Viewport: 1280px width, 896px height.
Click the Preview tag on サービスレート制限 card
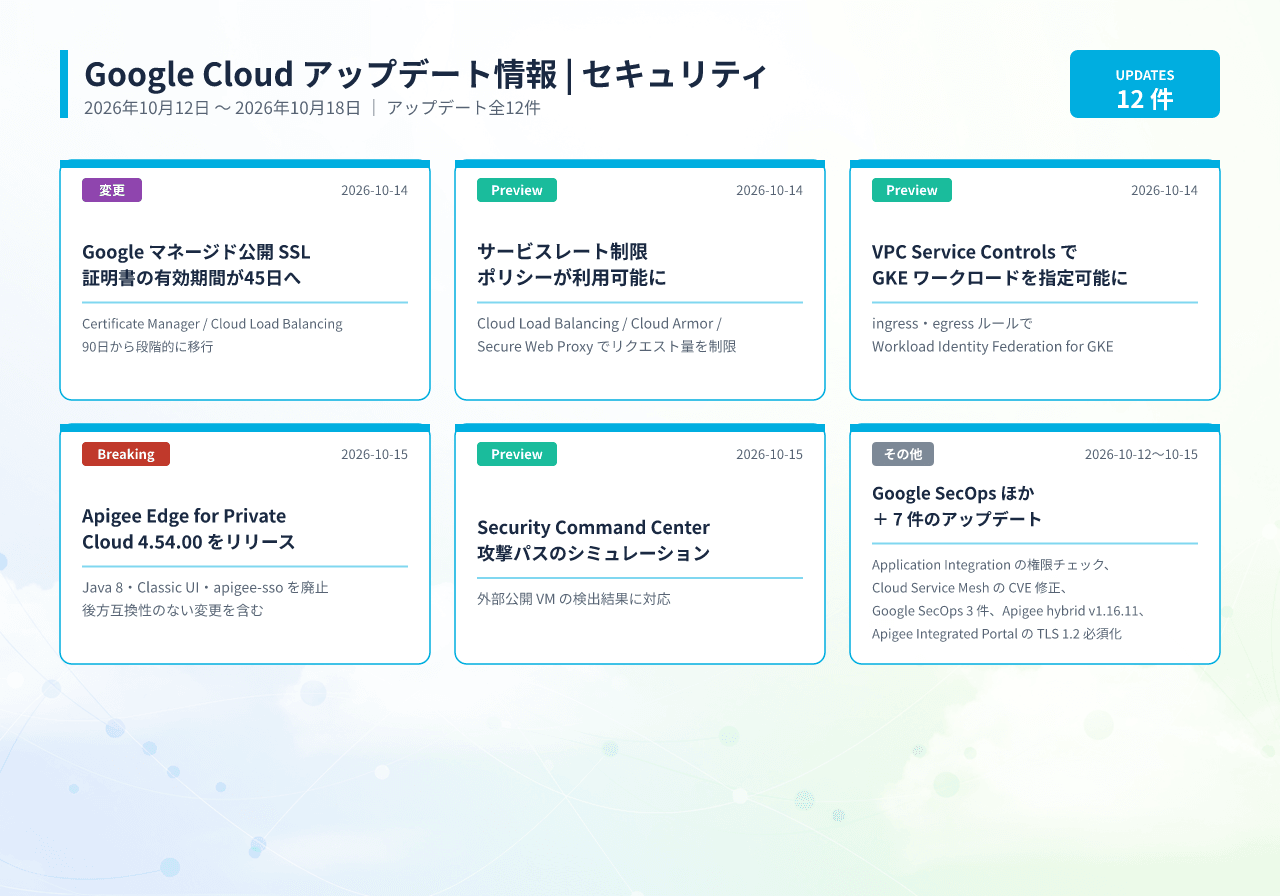[517, 190]
